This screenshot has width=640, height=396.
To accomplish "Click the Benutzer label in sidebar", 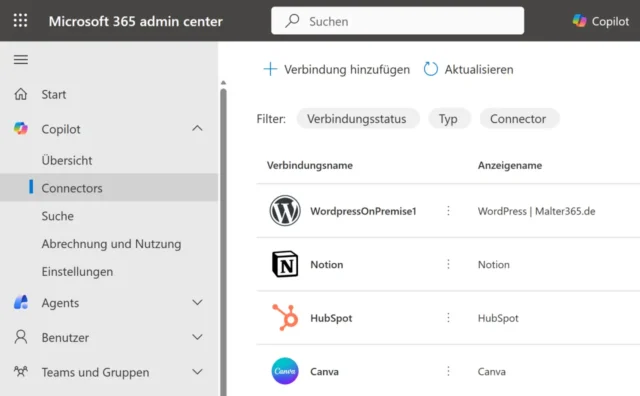I will tap(65, 338).
